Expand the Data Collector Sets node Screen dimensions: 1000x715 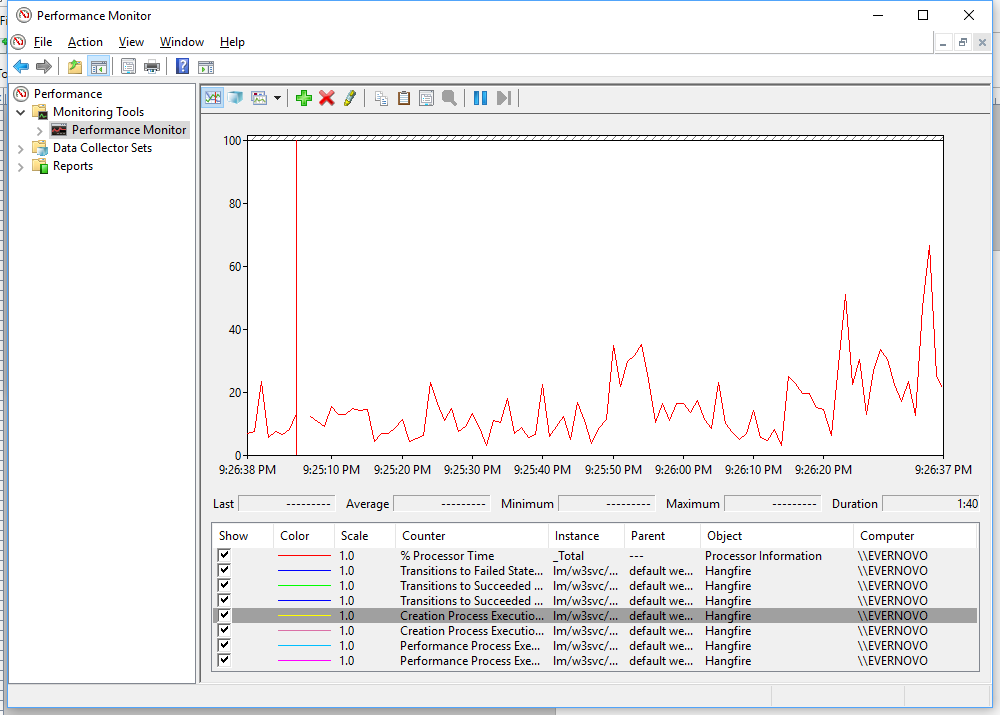pyautogui.click(x=20, y=147)
